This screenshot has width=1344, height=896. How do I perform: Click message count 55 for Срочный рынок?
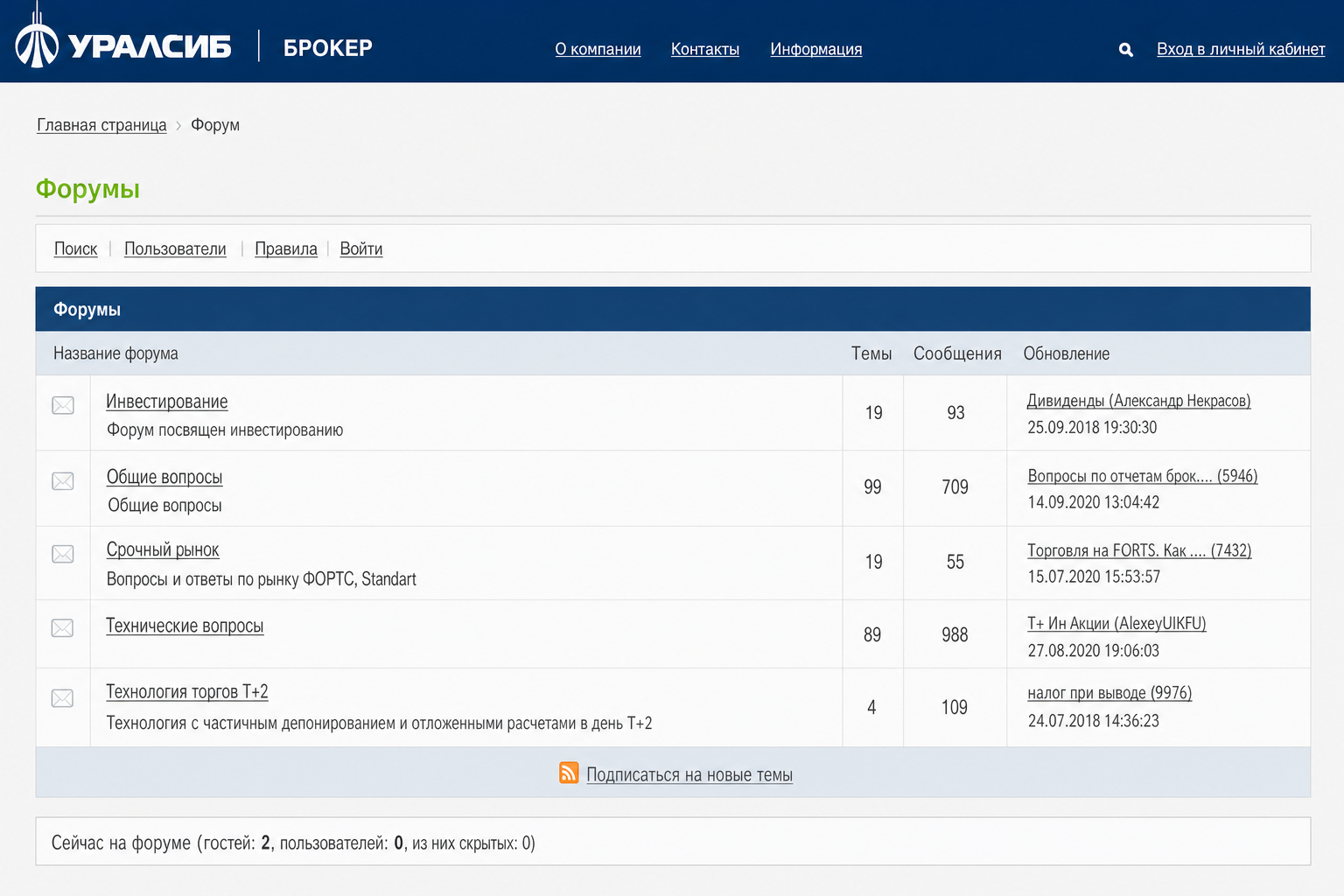click(955, 562)
